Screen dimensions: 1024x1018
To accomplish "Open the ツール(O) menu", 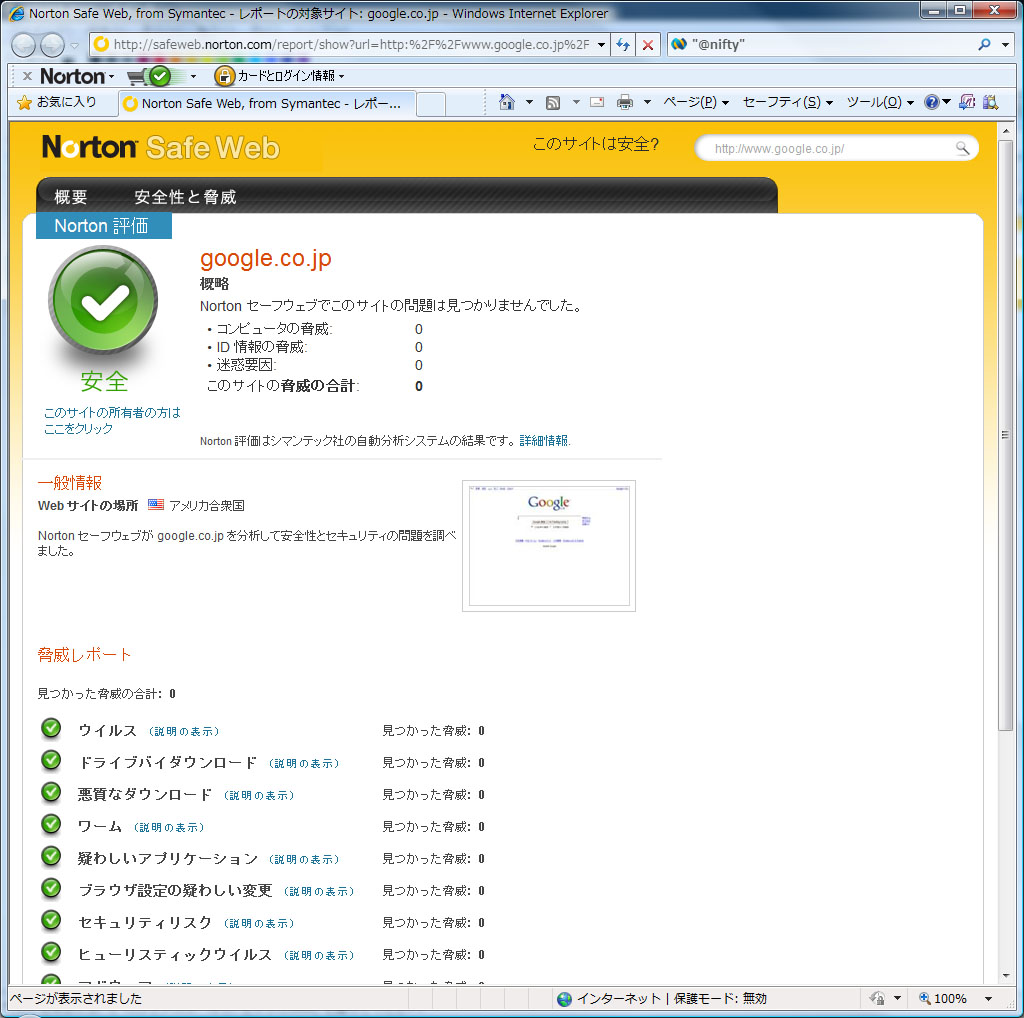I will [x=880, y=102].
